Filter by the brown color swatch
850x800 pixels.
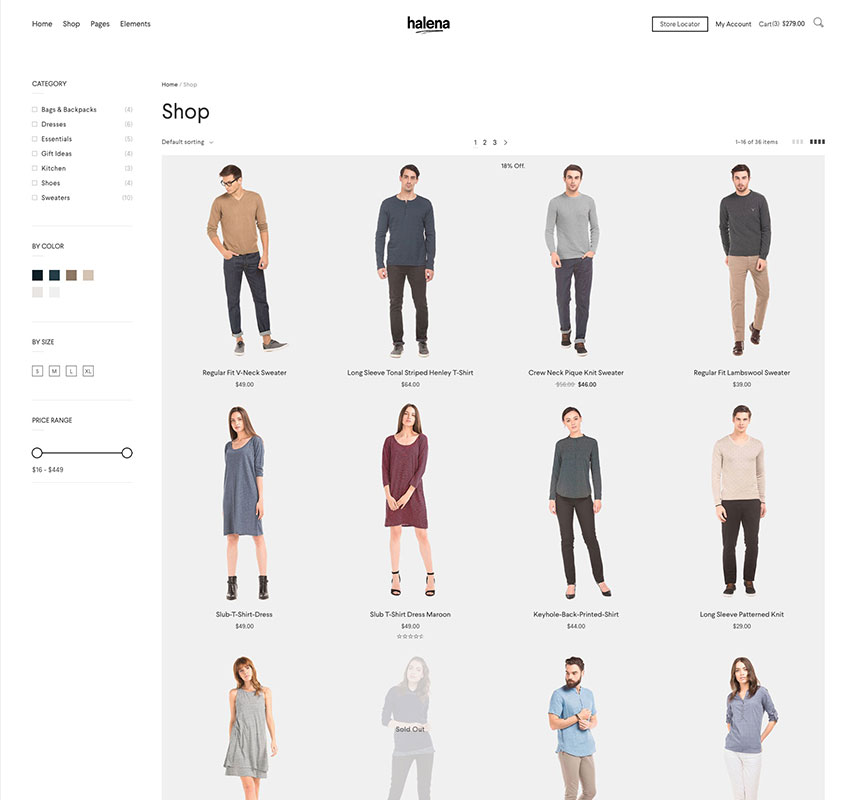[x=71, y=275]
